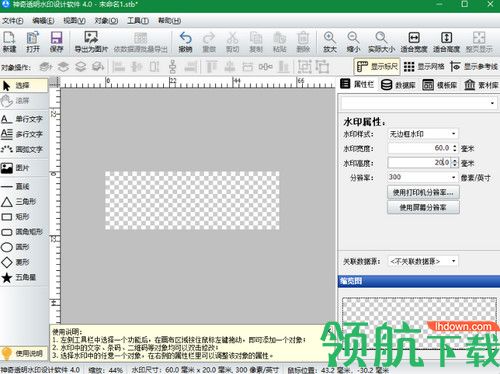The image size is (500, 374).
Task: Open the 视图(V) menu
Action: coord(74,21)
